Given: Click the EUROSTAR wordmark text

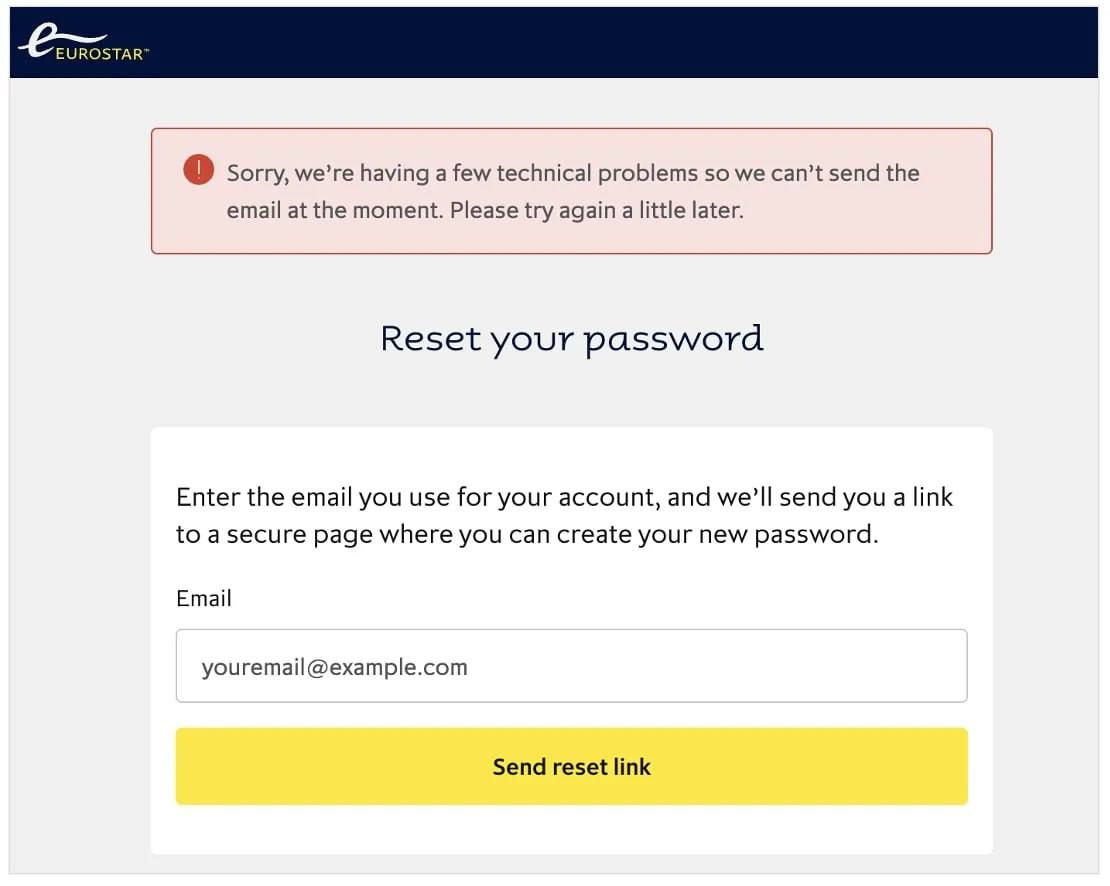Looking at the screenshot, I should coord(101,54).
